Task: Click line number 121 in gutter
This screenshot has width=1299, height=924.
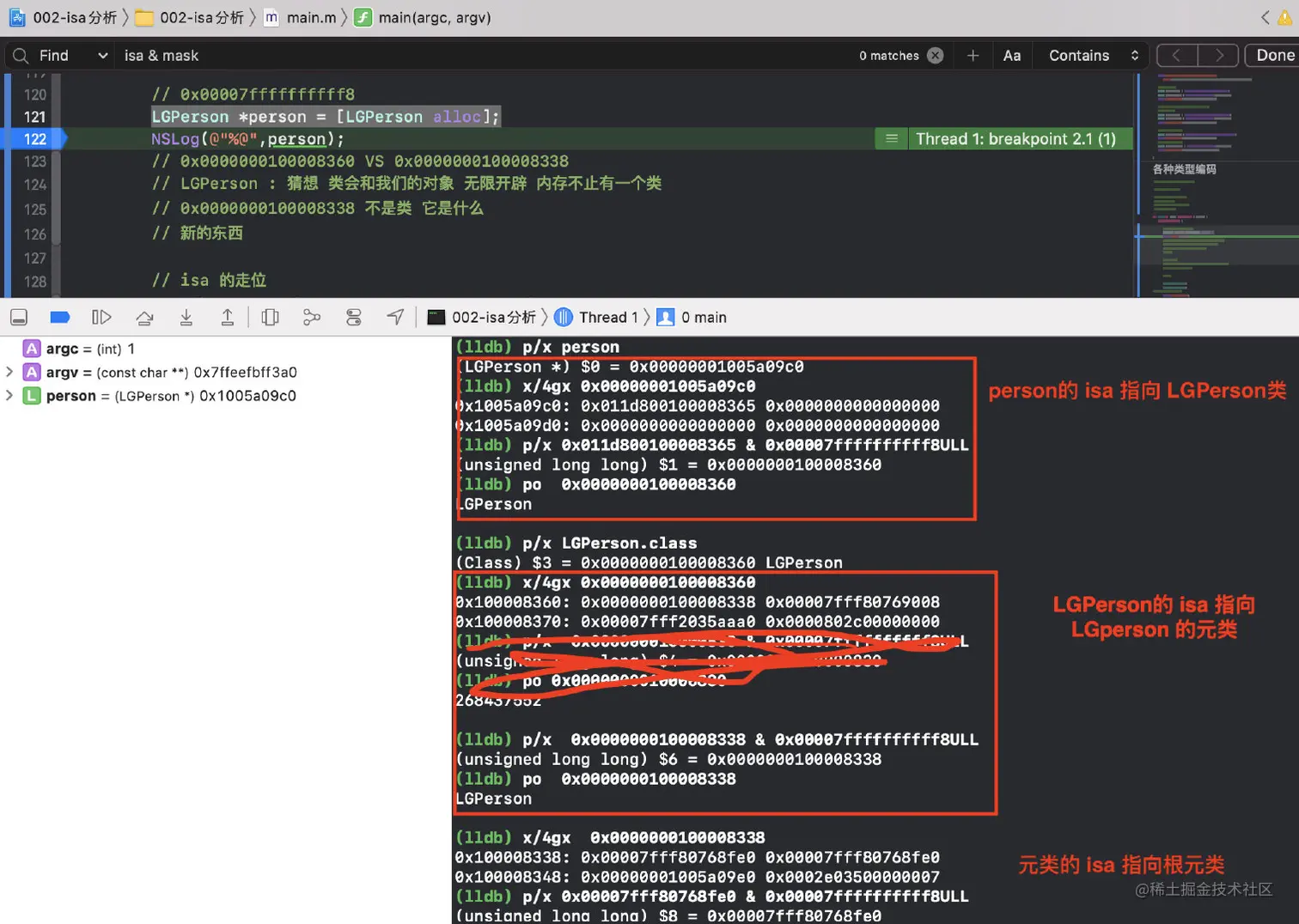Action: pos(34,117)
